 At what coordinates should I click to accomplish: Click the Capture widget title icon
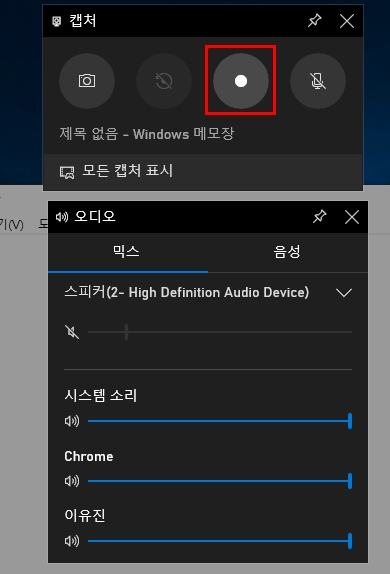(x=56, y=21)
